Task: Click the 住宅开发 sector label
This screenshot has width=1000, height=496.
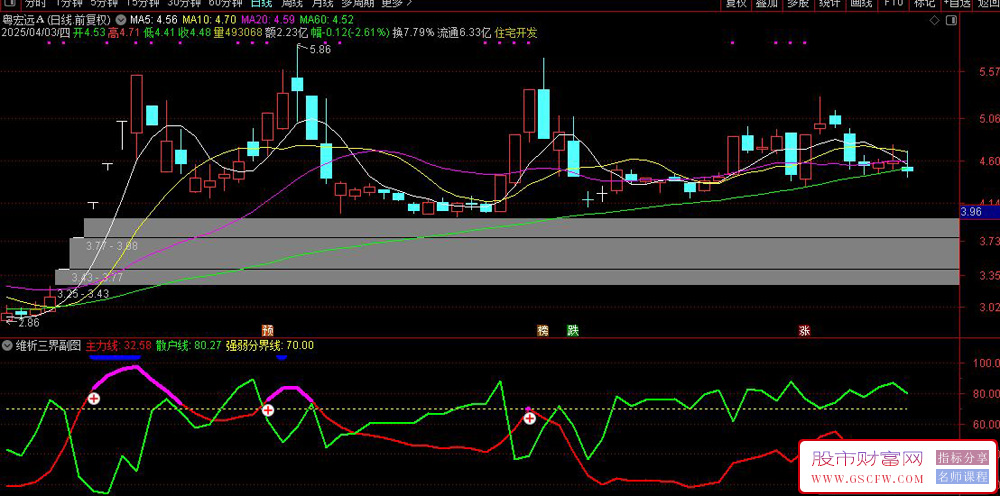Action: tap(516, 32)
